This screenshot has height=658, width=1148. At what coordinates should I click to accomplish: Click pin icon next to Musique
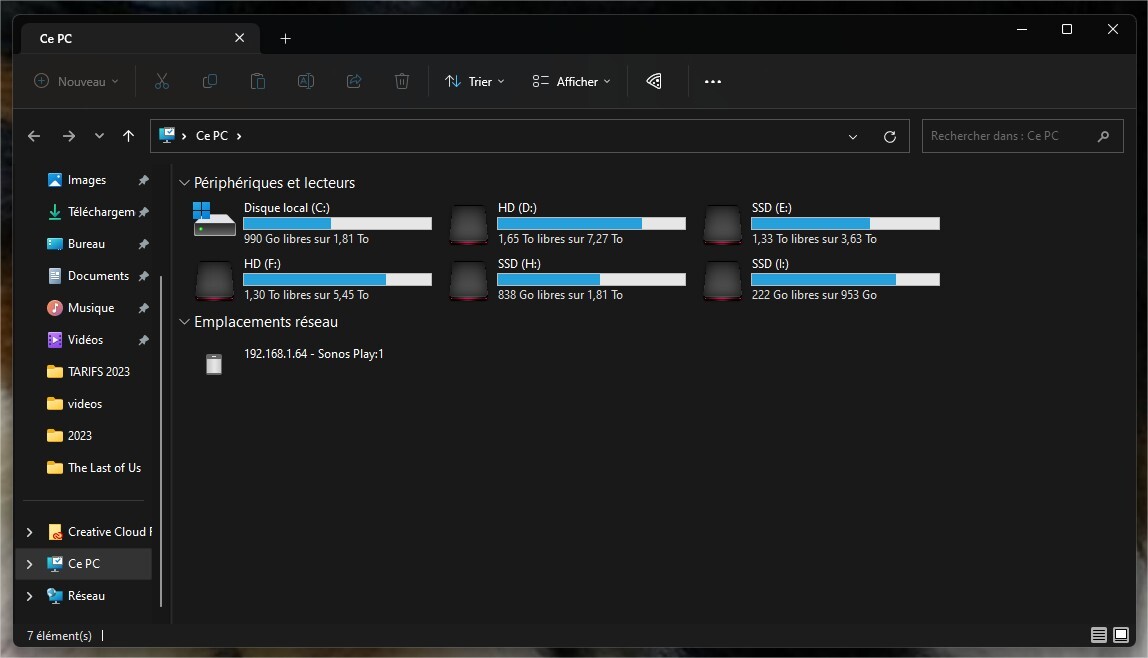pos(144,308)
